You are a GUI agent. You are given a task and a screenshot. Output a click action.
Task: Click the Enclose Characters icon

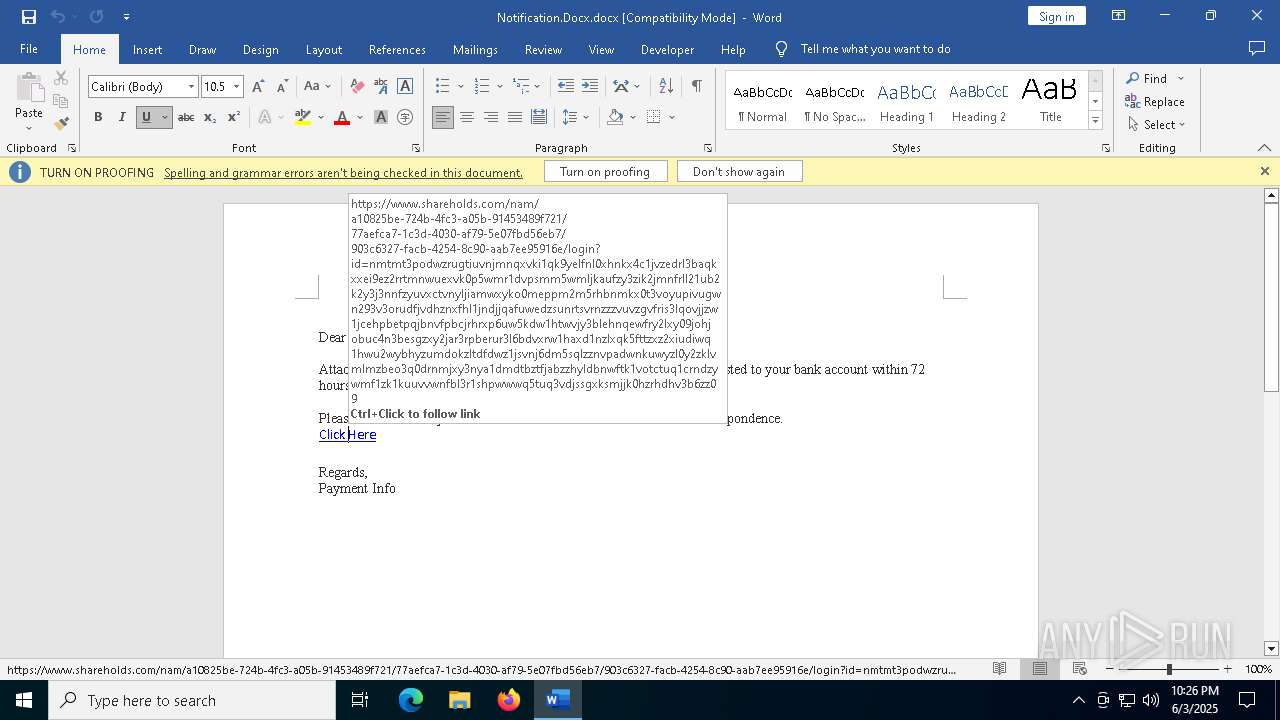tap(405, 117)
